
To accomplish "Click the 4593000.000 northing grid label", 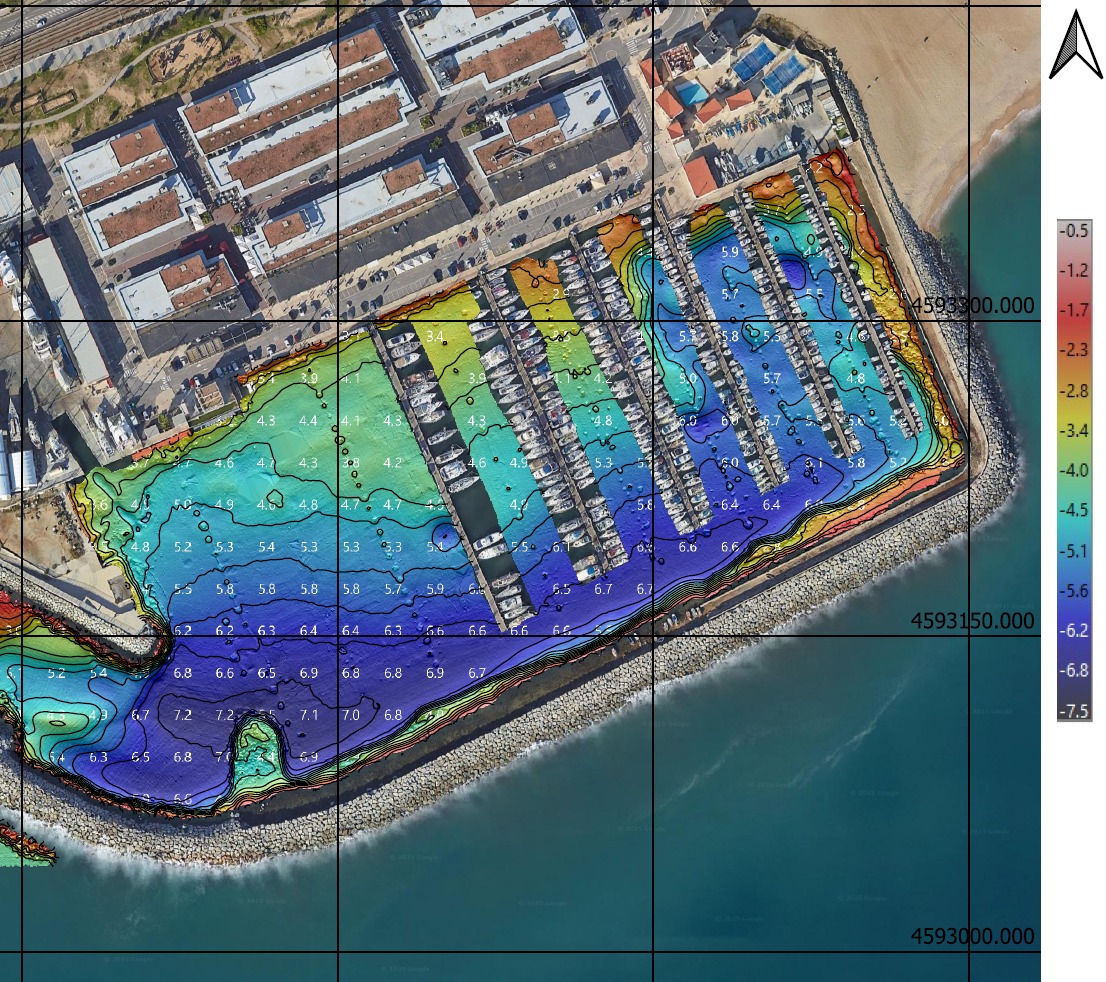I will click(x=972, y=936).
